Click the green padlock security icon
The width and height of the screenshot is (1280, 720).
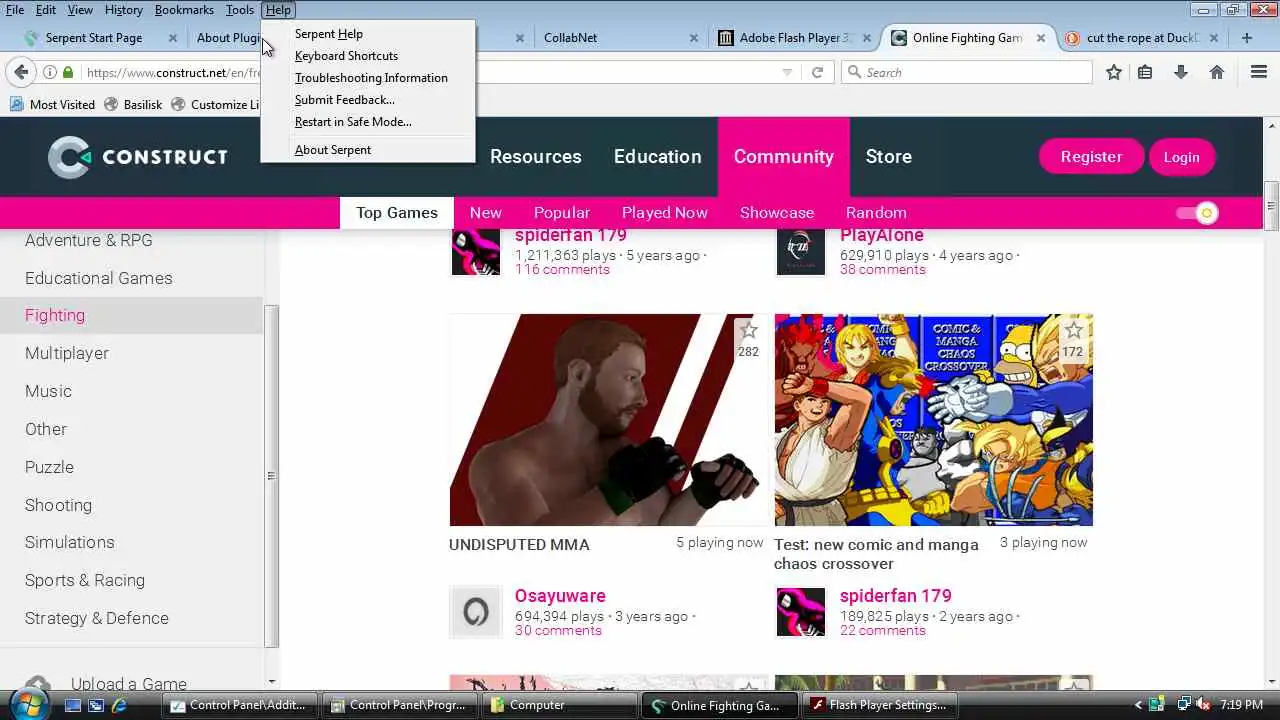click(x=68, y=72)
